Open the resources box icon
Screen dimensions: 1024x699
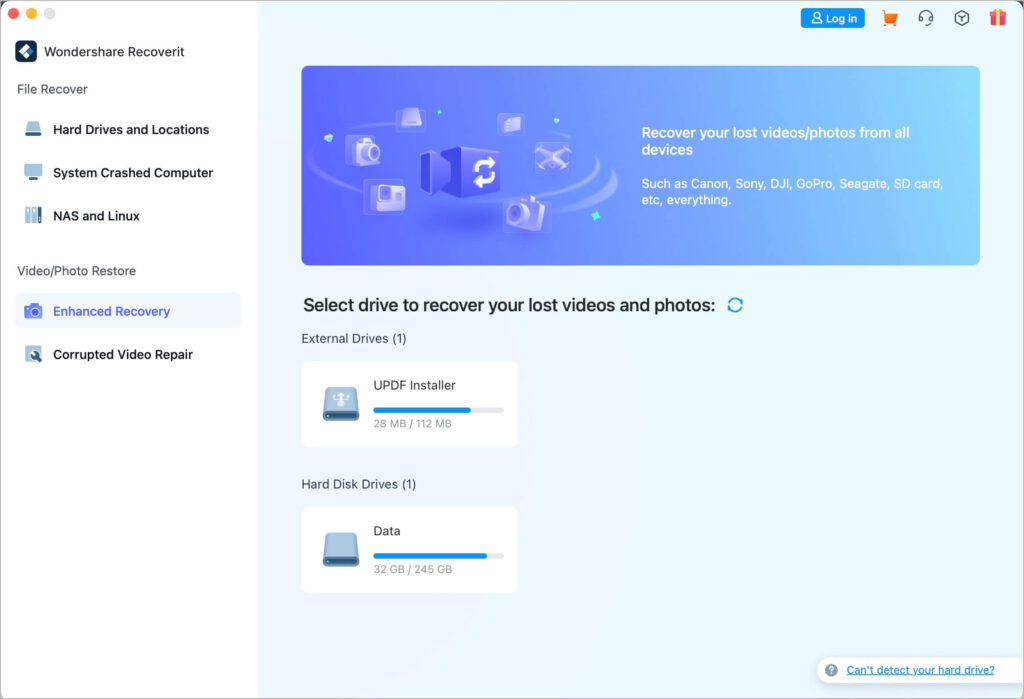(962, 17)
